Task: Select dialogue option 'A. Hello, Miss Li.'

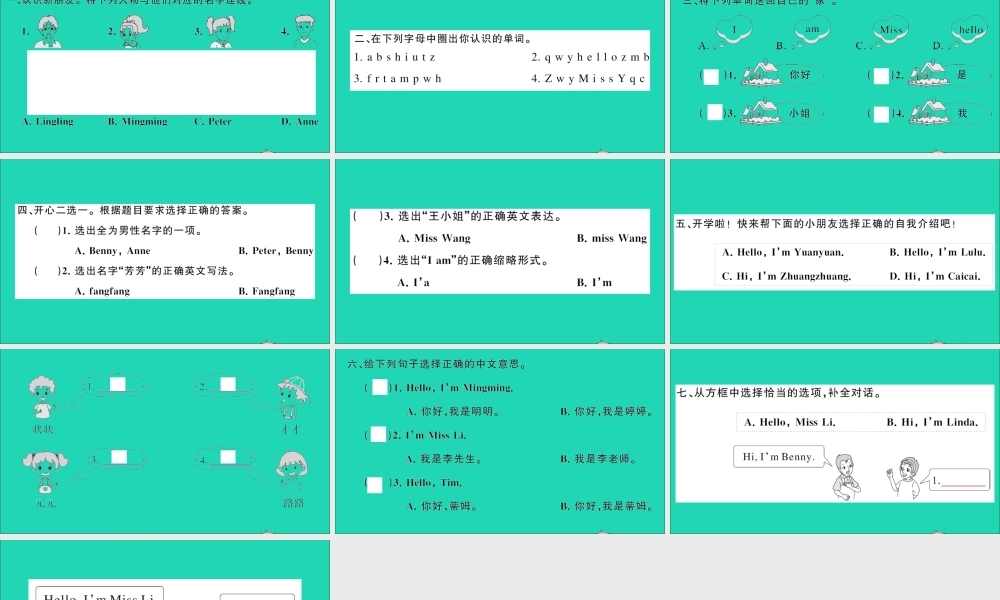Action: click(790, 422)
